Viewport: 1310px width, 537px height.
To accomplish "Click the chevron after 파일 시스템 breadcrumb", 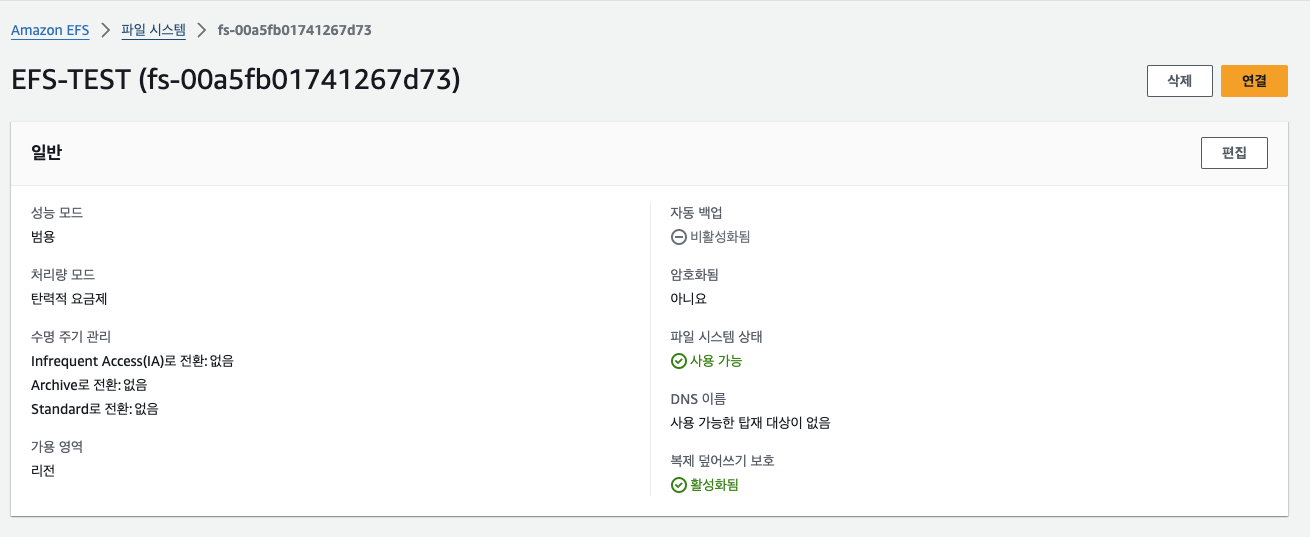I will click(x=202, y=30).
